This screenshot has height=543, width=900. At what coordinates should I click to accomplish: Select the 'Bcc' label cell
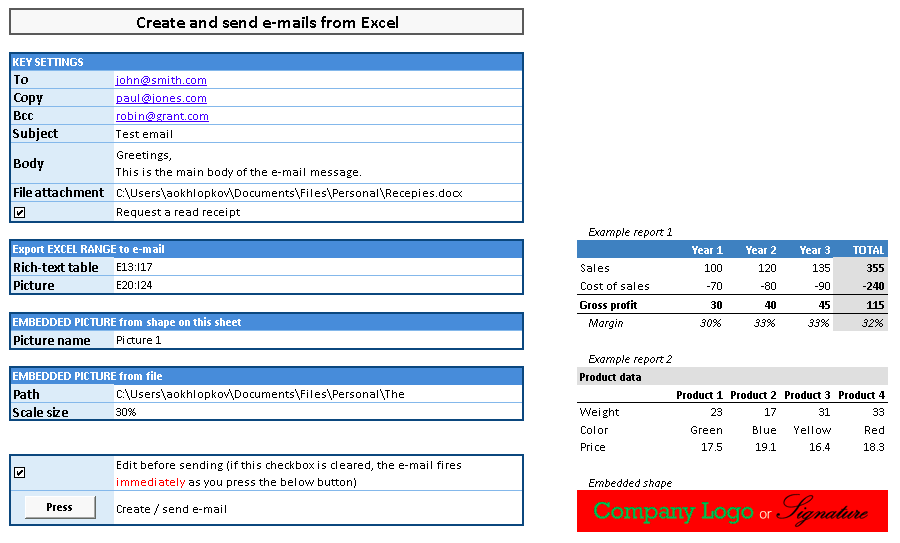tap(62, 115)
